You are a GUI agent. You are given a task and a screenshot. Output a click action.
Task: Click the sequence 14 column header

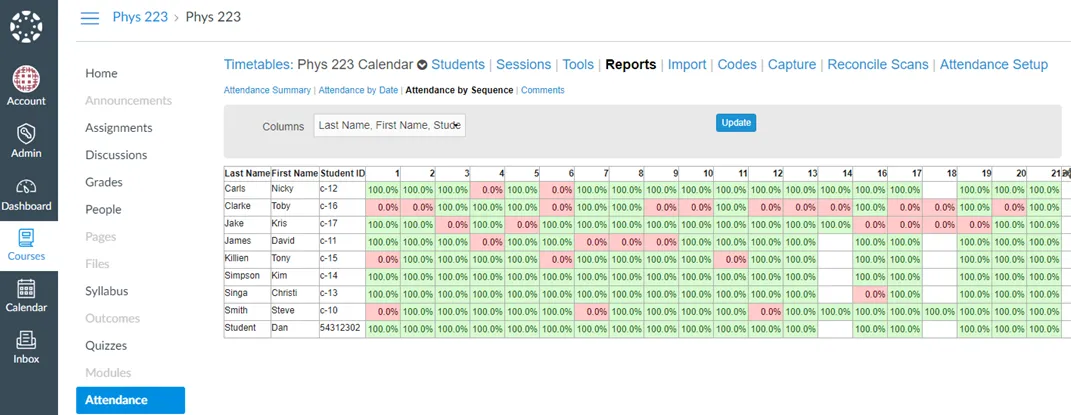(835, 173)
